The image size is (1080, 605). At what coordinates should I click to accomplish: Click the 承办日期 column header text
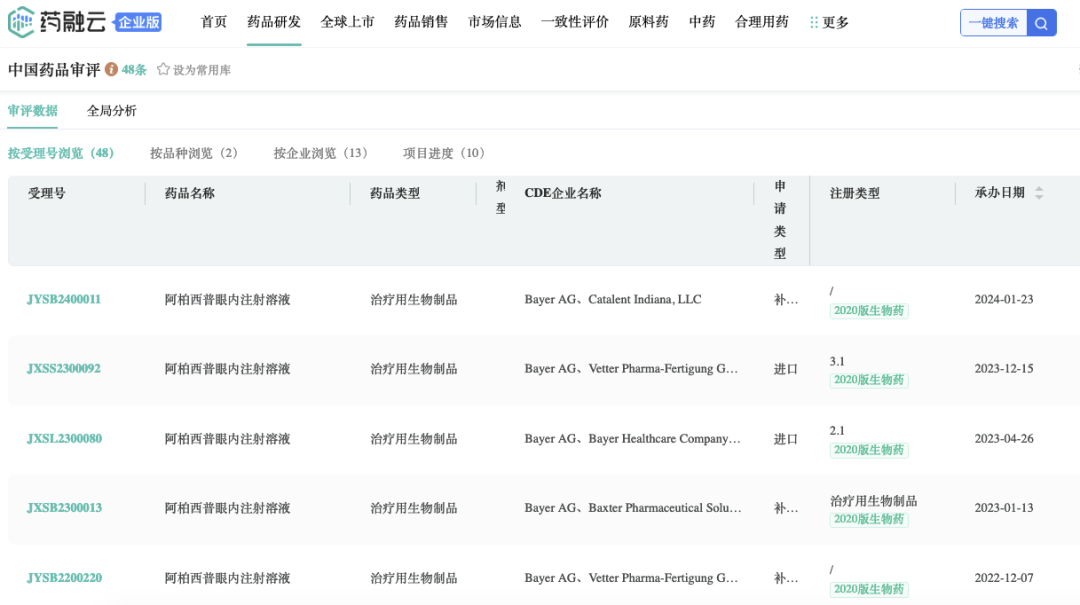click(x=999, y=193)
